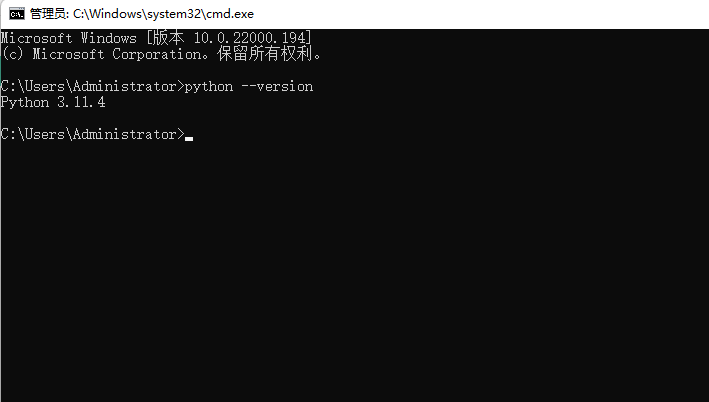709x402 pixels.
Task: Click the 保留所有权利 text
Action: tap(265, 54)
